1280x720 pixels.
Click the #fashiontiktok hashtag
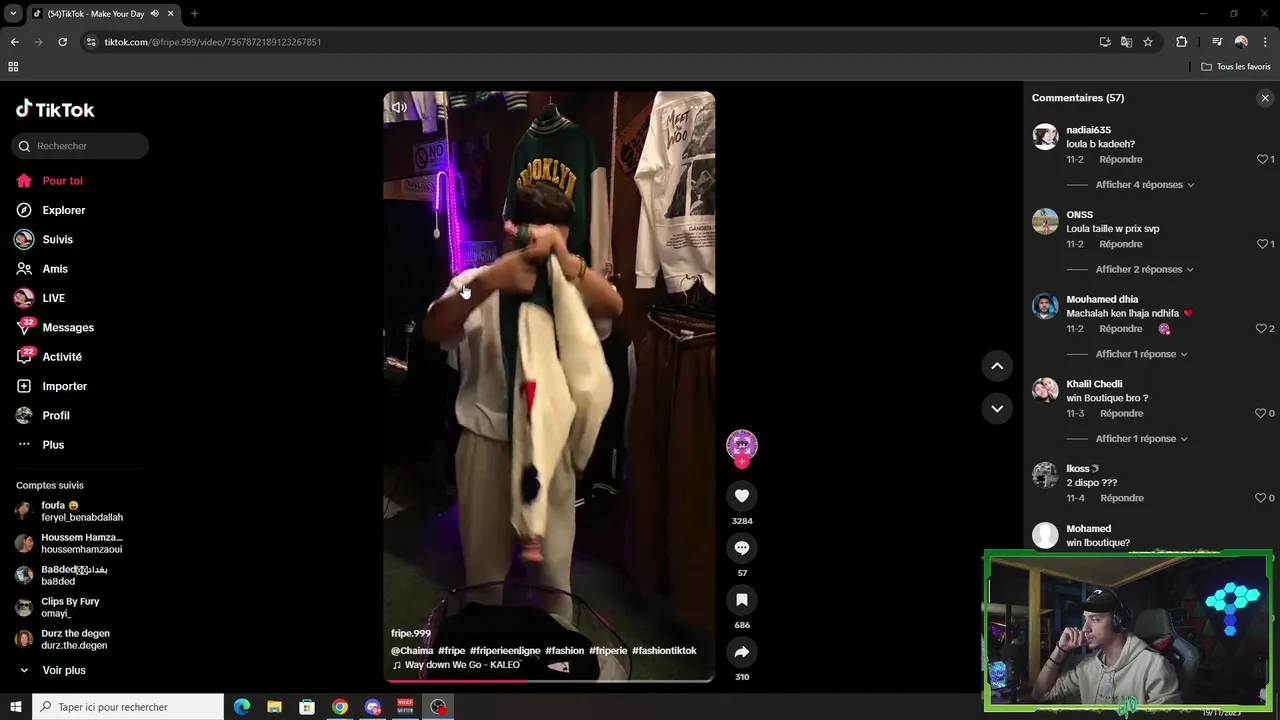(664, 651)
